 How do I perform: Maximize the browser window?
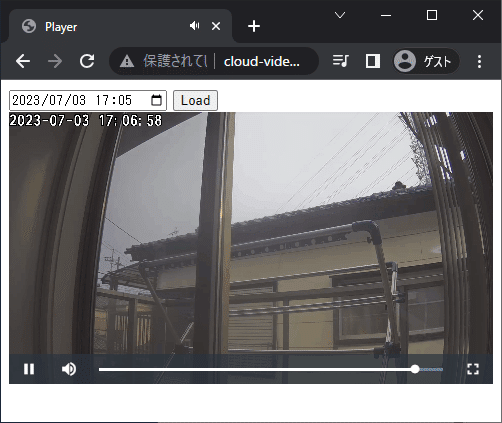point(432,15)
